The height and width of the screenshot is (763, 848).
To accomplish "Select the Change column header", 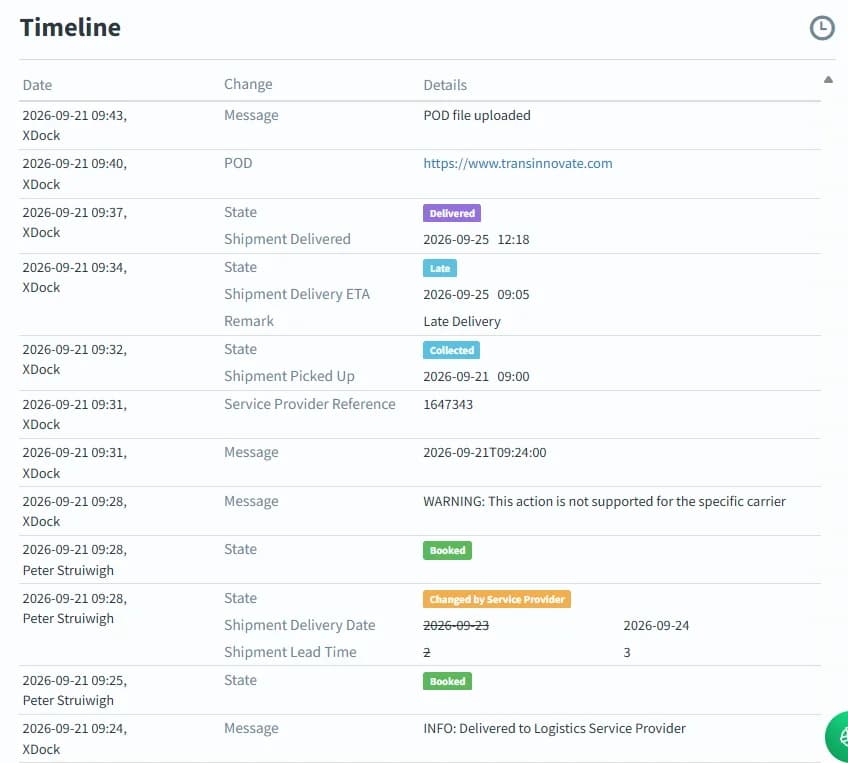I will 248,84.
